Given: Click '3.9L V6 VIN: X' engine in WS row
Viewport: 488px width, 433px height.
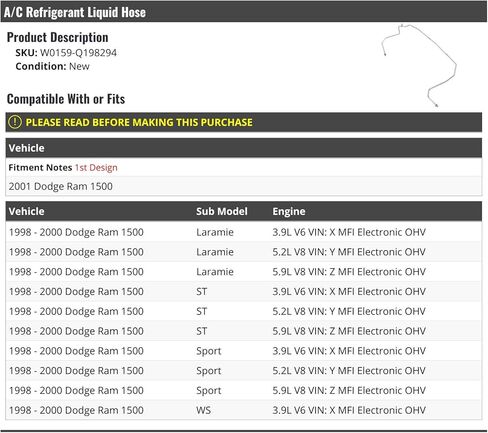Looking at the screenshot, I should coord(349,410).
